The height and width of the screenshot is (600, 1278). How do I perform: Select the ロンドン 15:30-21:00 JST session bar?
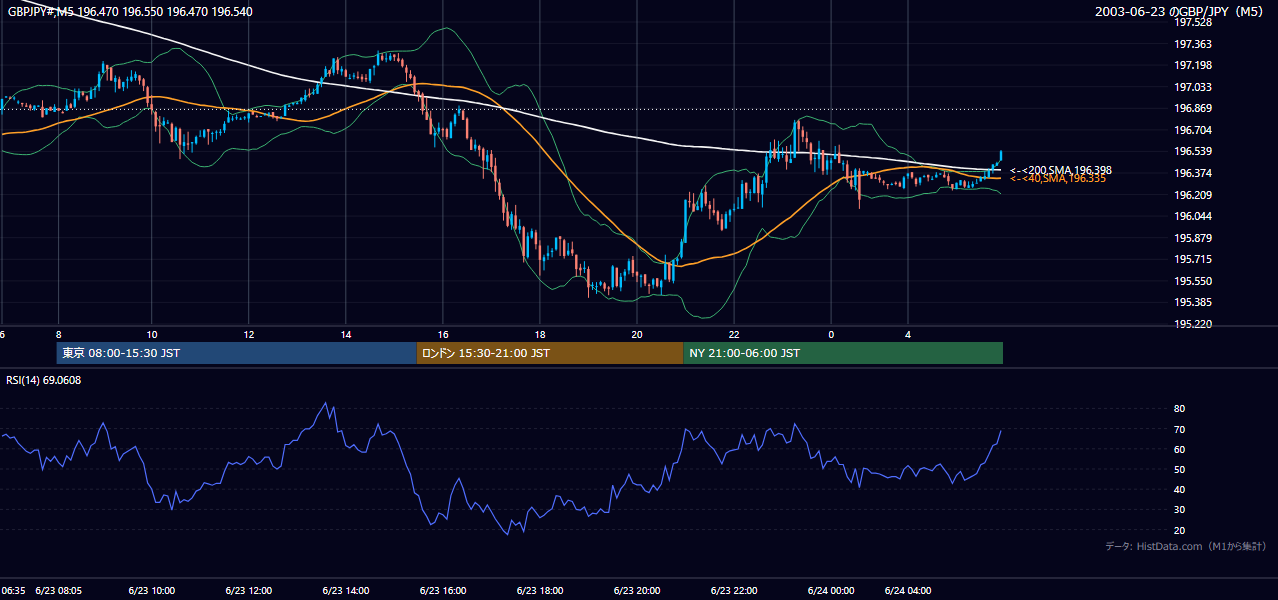(550, 353)
